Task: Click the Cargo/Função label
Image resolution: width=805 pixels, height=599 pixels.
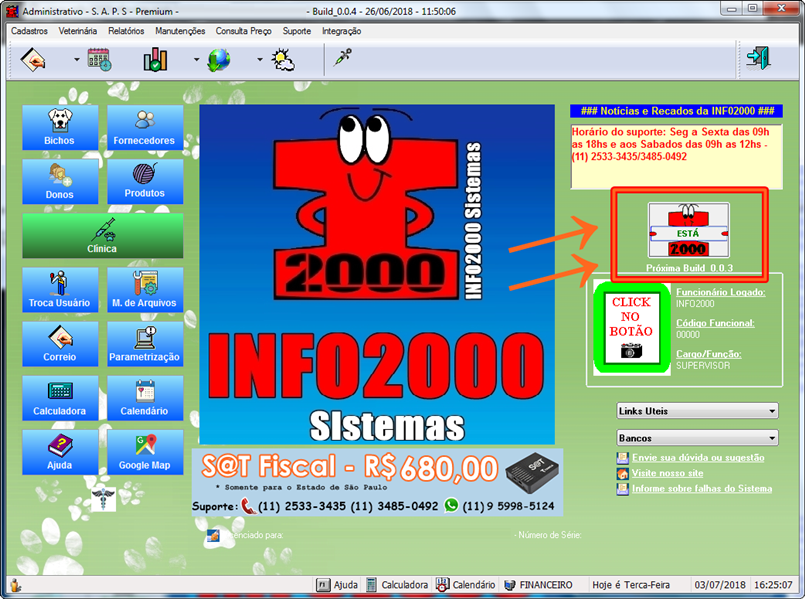Action: [x=708, y=354]
